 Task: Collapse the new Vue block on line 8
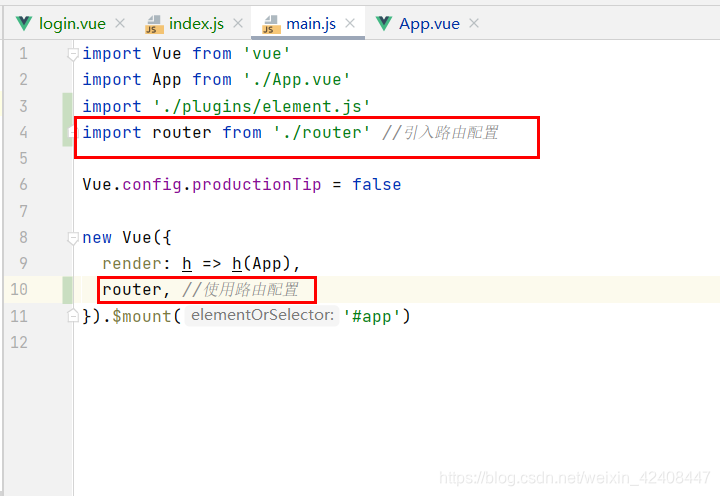point(73,238)
